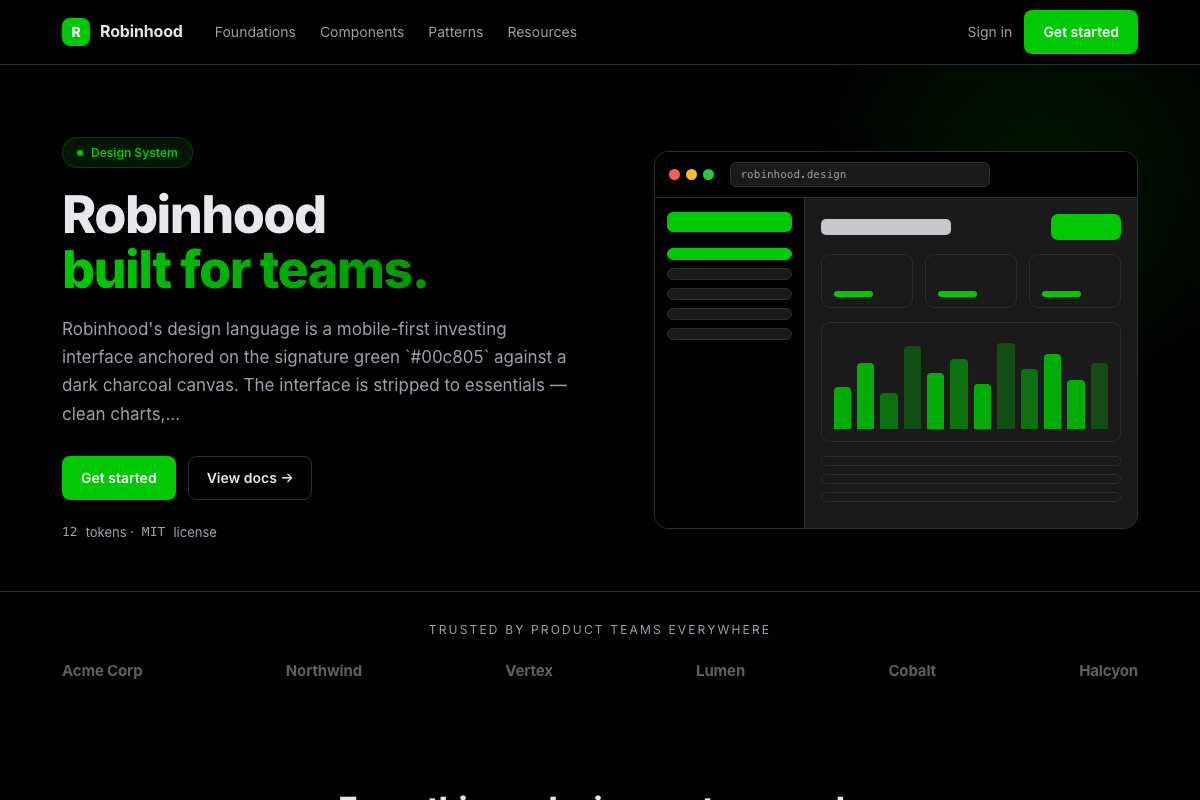Open the View docs button
This screenshot has width=1200, height=800.
pos(250,478)
